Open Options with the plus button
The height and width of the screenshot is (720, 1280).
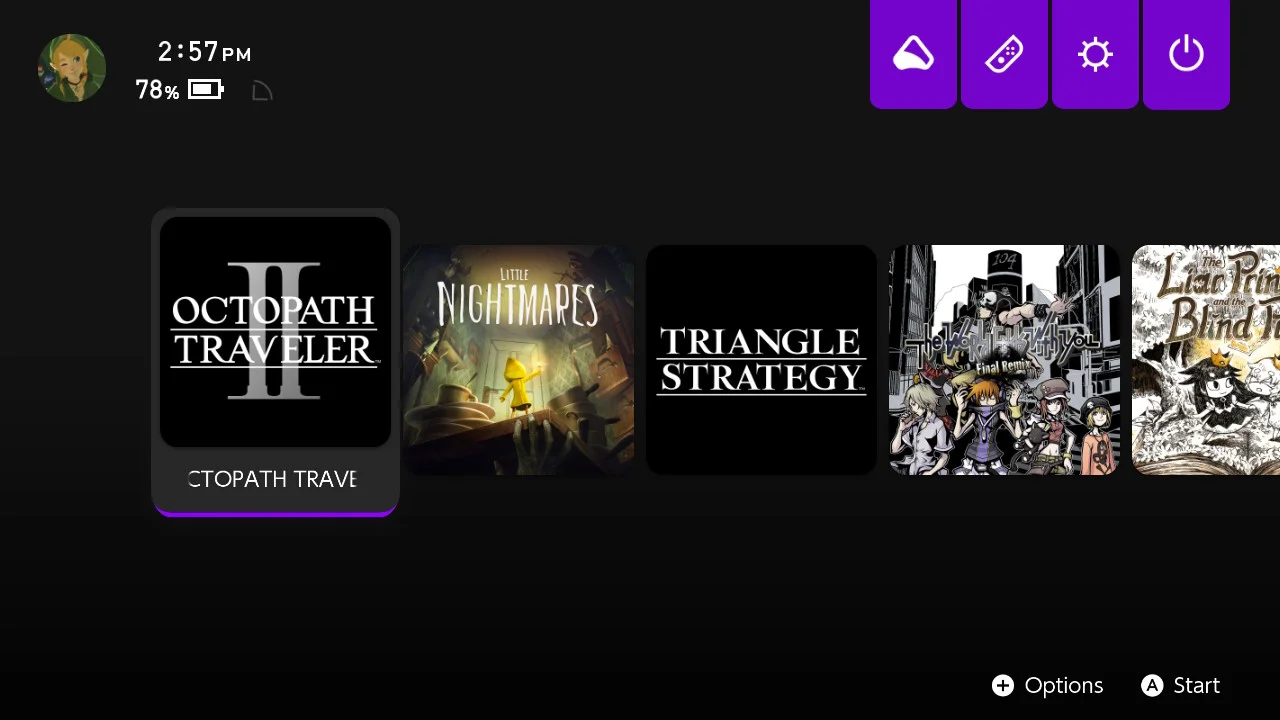coord(1047,685)
